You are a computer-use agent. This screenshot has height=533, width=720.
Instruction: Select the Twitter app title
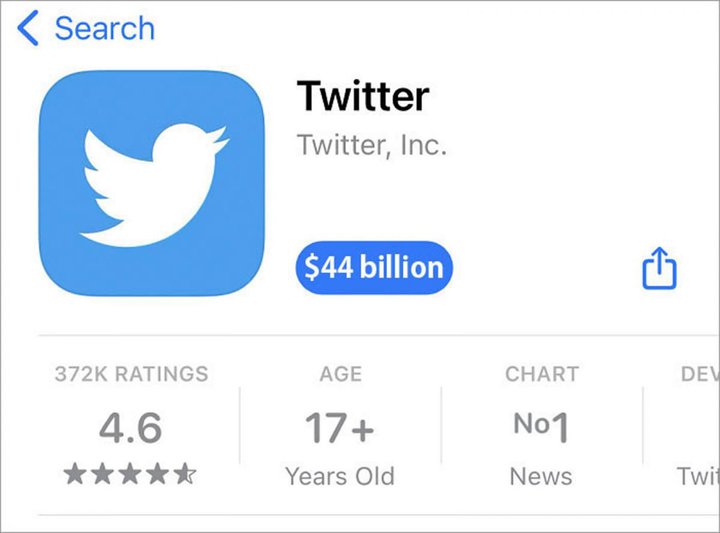363,96
